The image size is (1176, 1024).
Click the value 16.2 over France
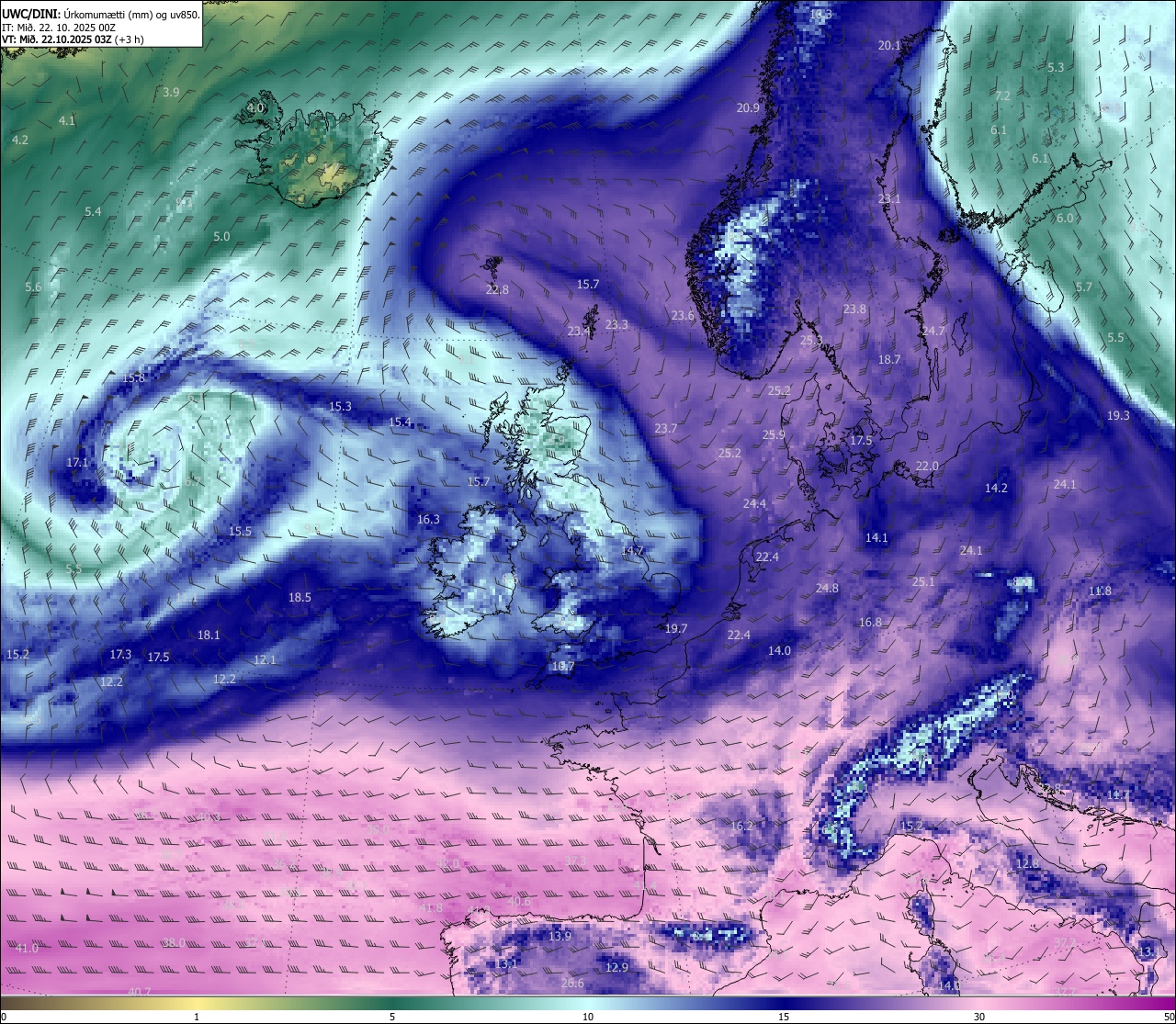(x=741, y=827)
